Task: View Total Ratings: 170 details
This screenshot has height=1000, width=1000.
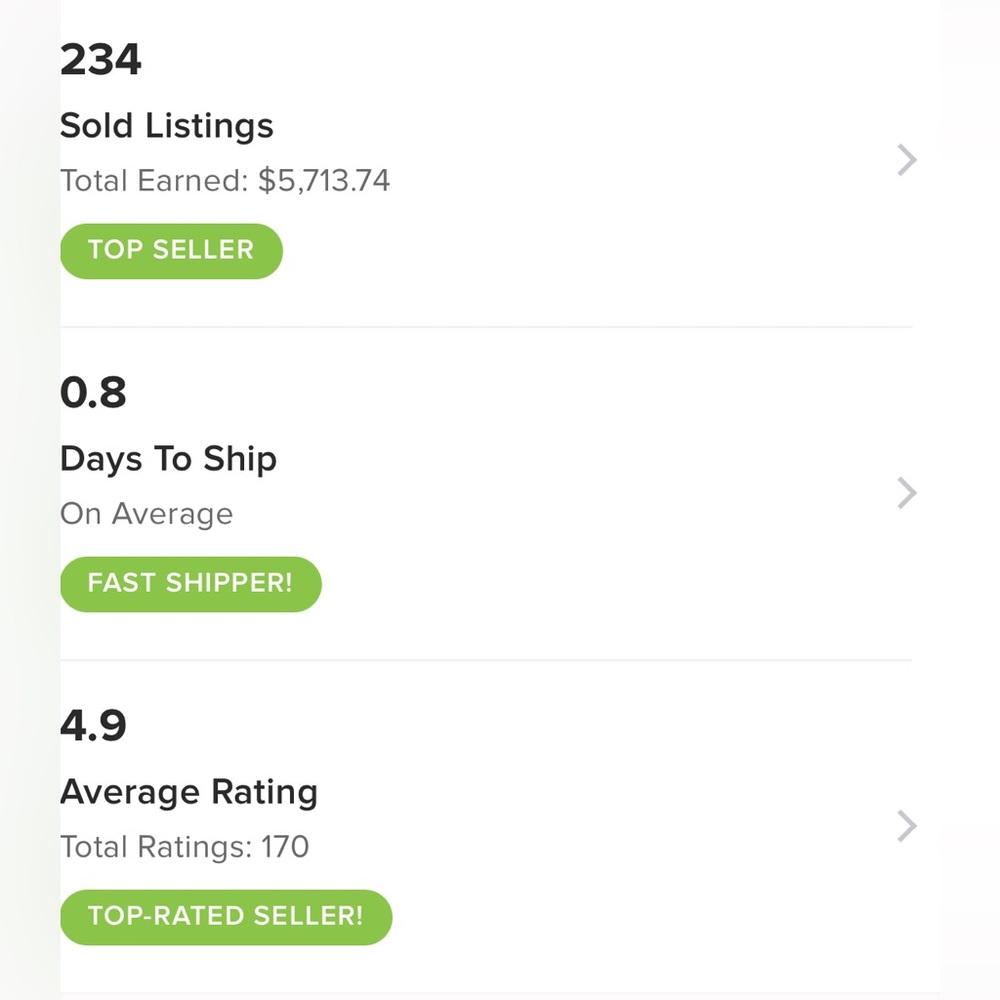Action: [184, 846]
